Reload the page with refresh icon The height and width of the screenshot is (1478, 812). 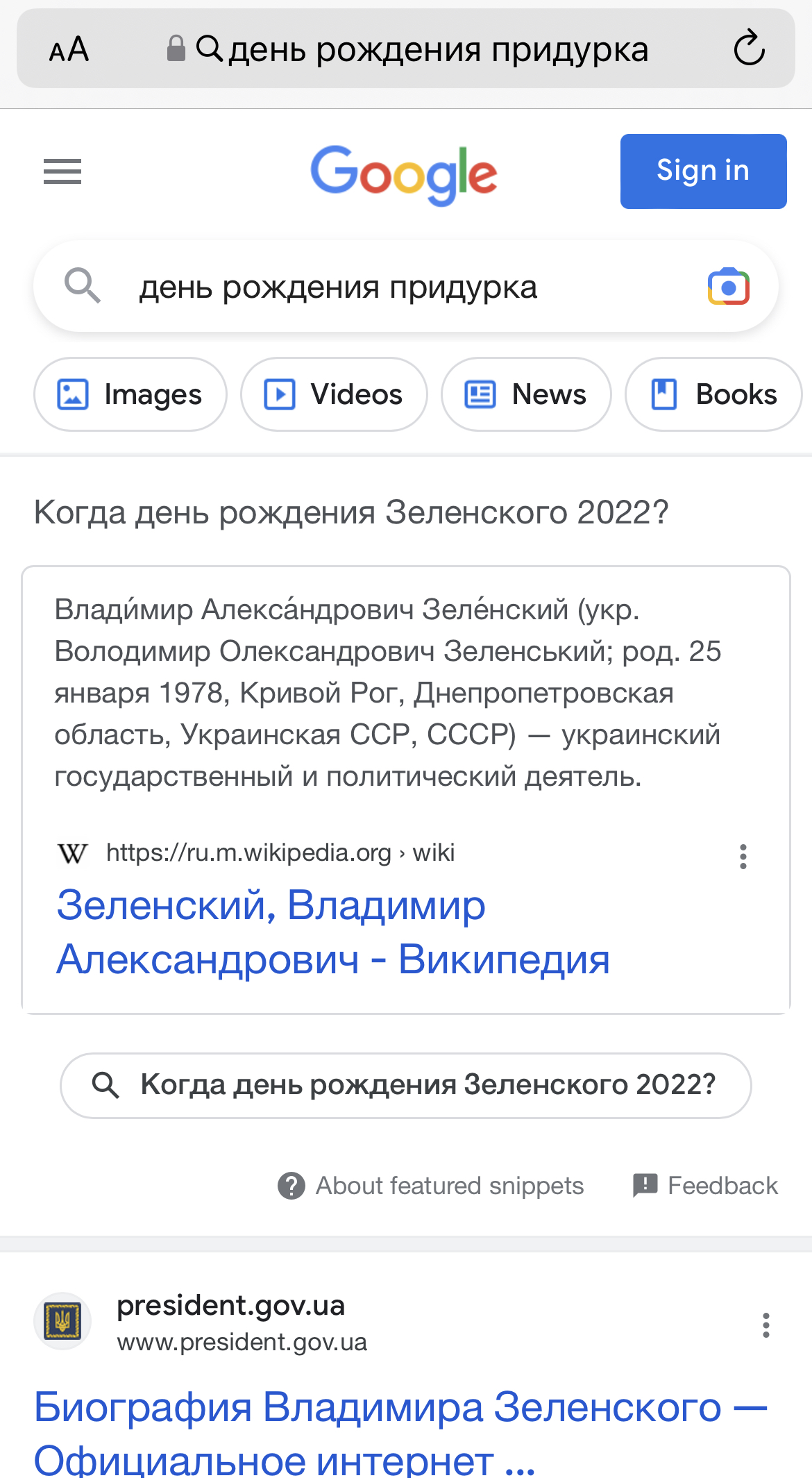tap(749, 49)
